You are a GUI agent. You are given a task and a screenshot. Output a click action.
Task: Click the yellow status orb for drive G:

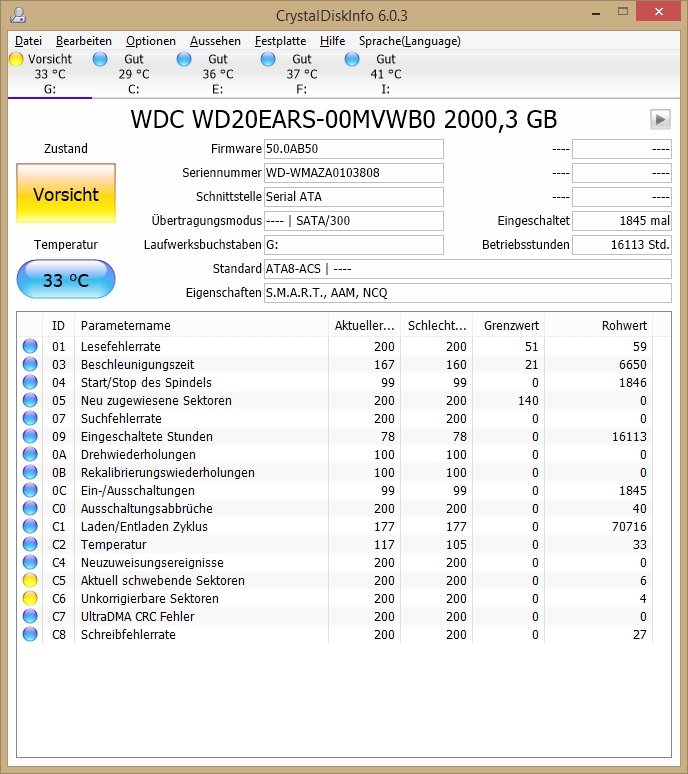(x=16, y=59)
